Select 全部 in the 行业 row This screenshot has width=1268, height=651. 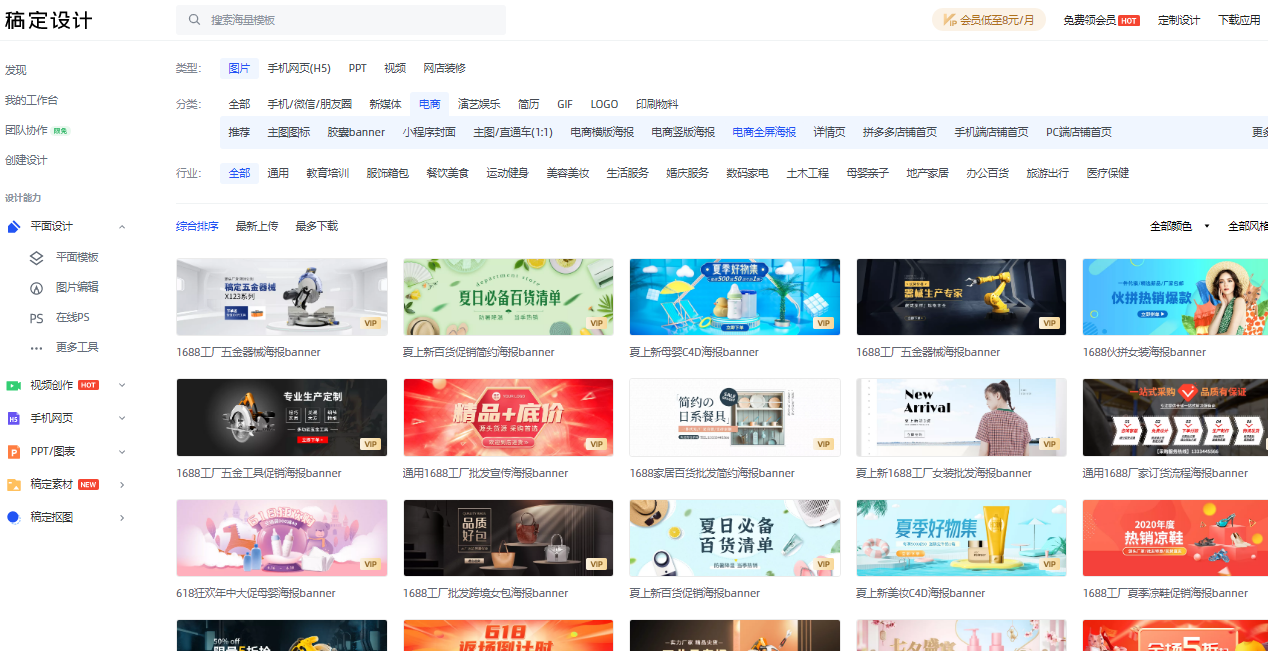click(x=239, y=173)
